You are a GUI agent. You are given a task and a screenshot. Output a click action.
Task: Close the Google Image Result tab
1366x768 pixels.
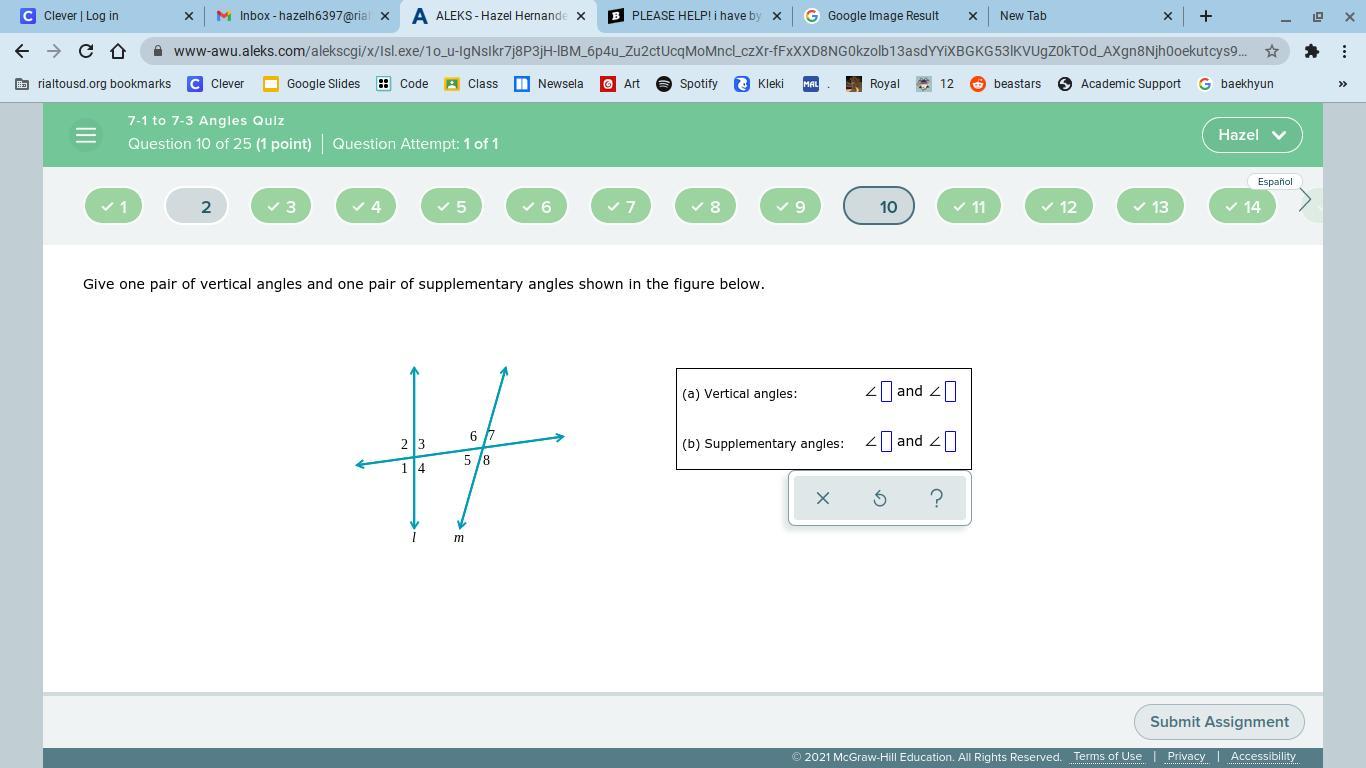pos(972,16)
